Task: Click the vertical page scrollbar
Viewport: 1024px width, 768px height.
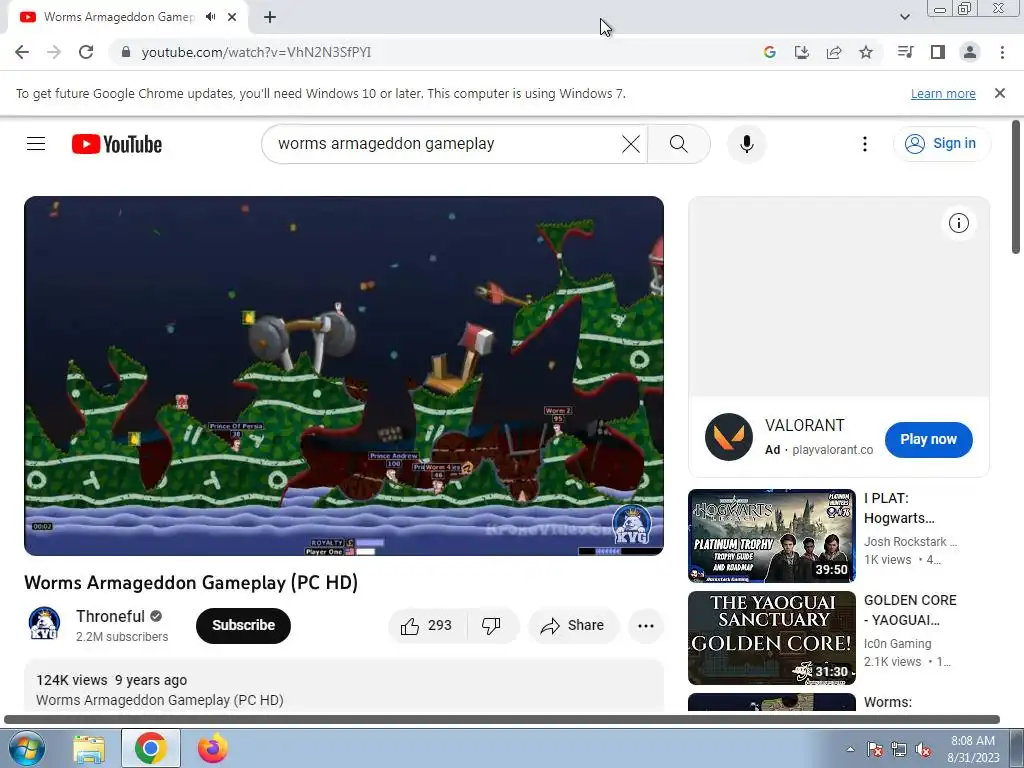Action: [1016, 187]
